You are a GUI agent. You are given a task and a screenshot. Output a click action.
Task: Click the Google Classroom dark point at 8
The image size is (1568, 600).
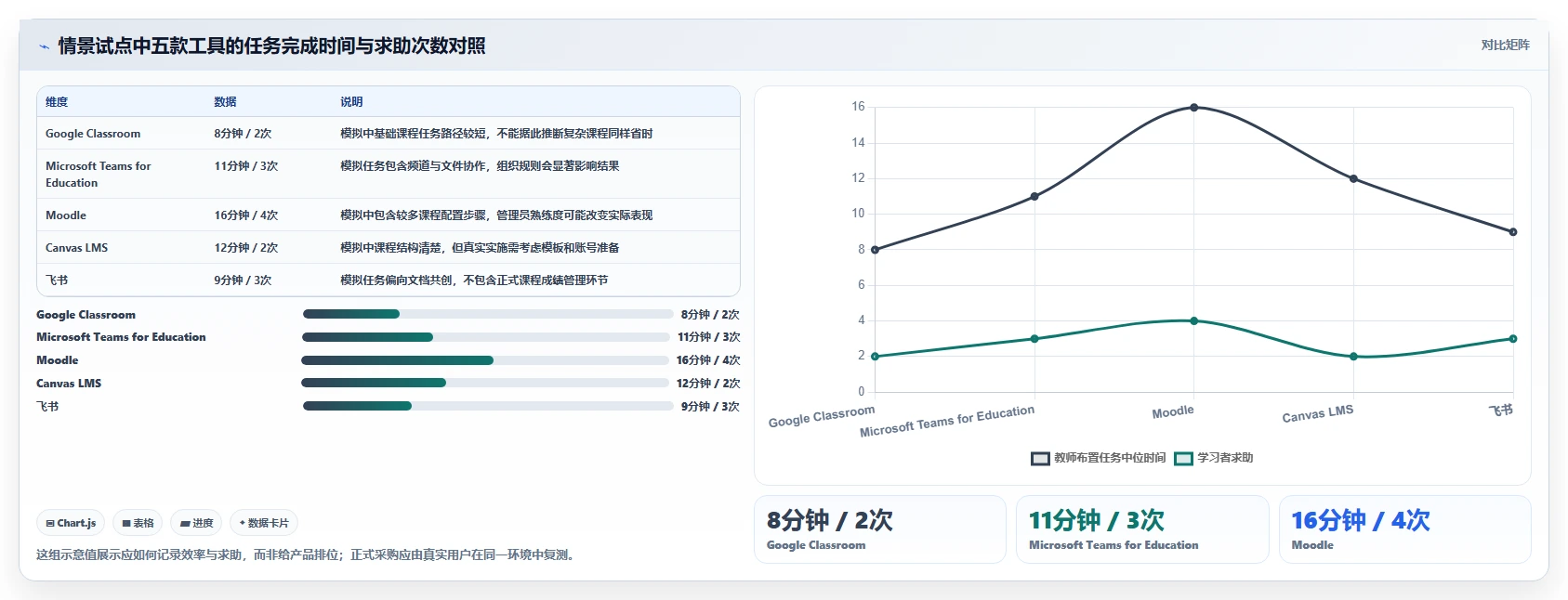(x=876, y=250)
